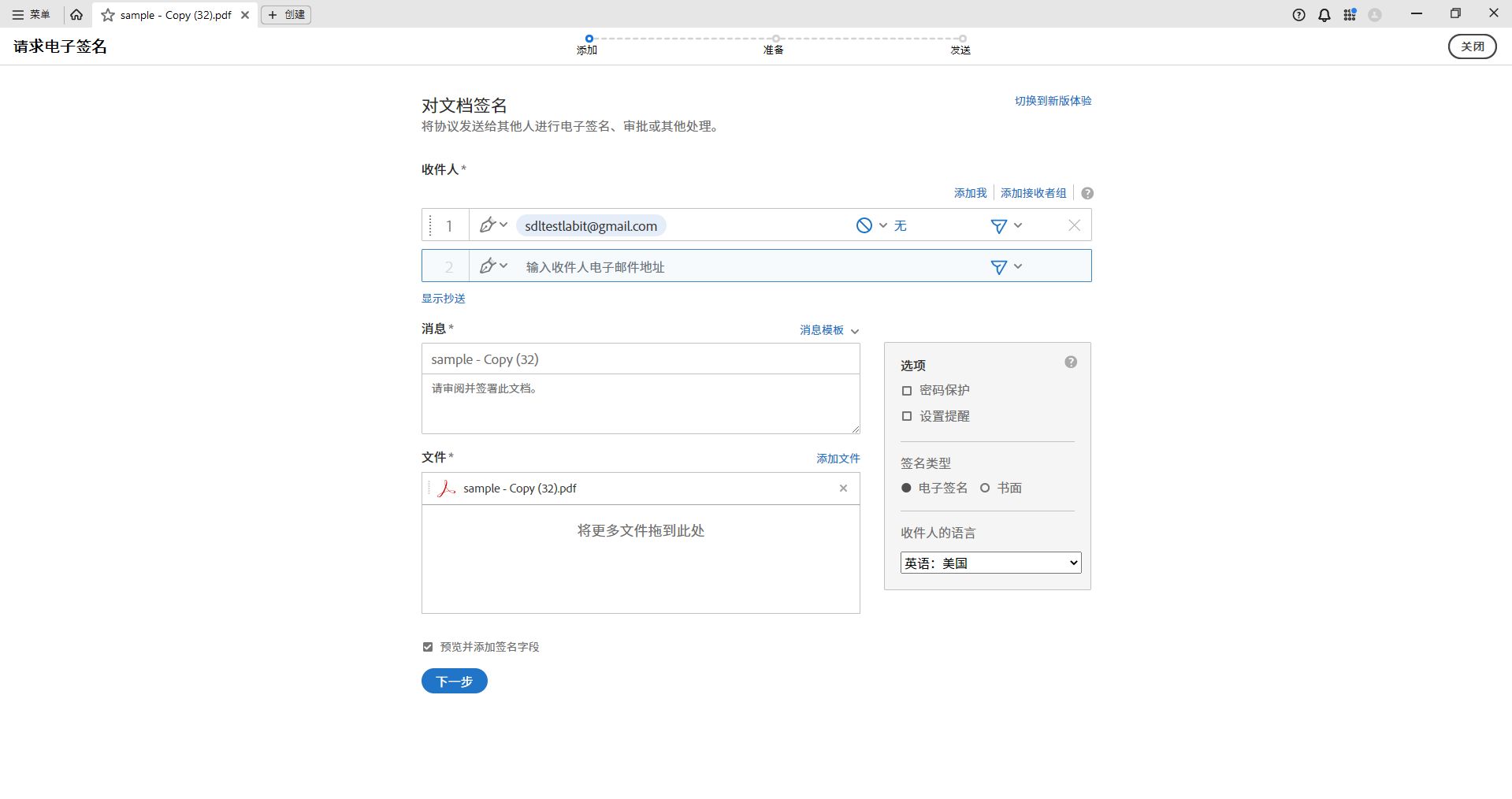Remove recipient 1 using the X icon
Image resolution: width=1512 pixels, height=799 pixels.
pos(1073,225)
